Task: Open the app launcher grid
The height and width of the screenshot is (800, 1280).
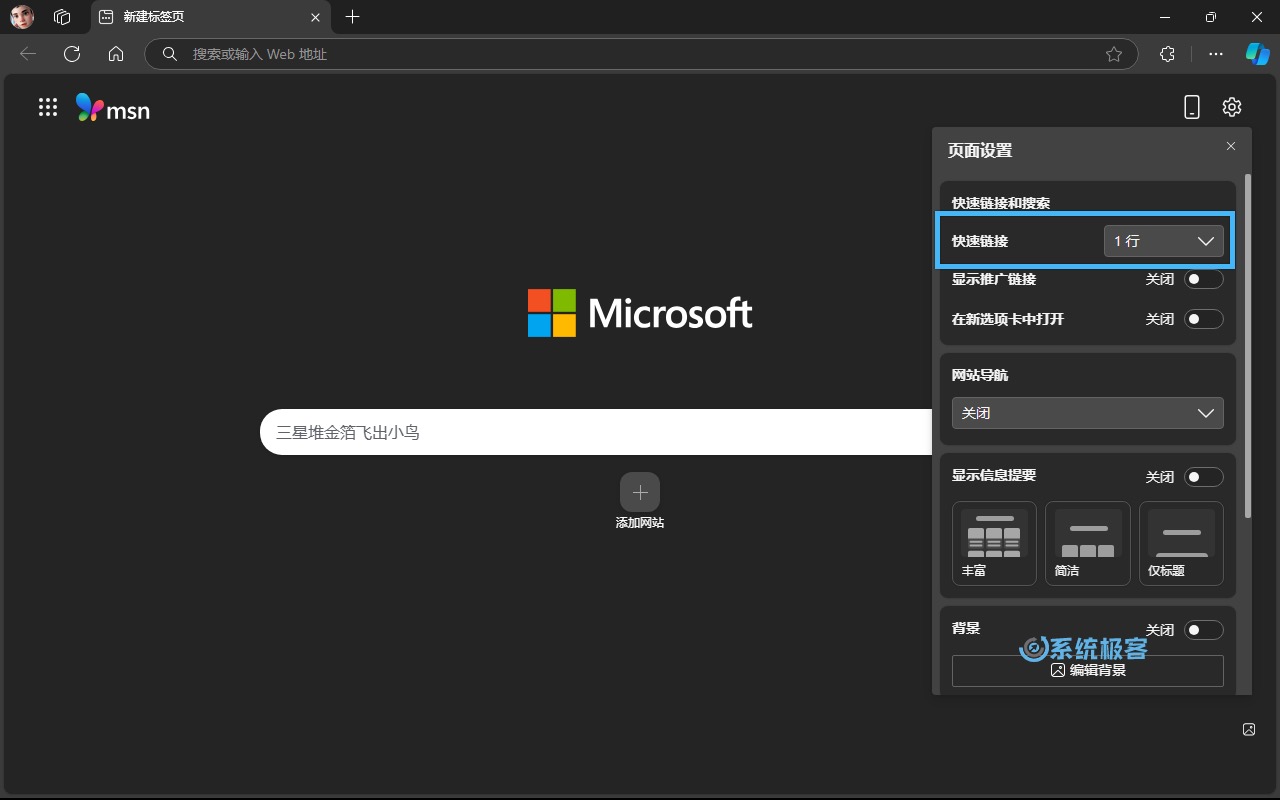Action: tap(48, 107)
